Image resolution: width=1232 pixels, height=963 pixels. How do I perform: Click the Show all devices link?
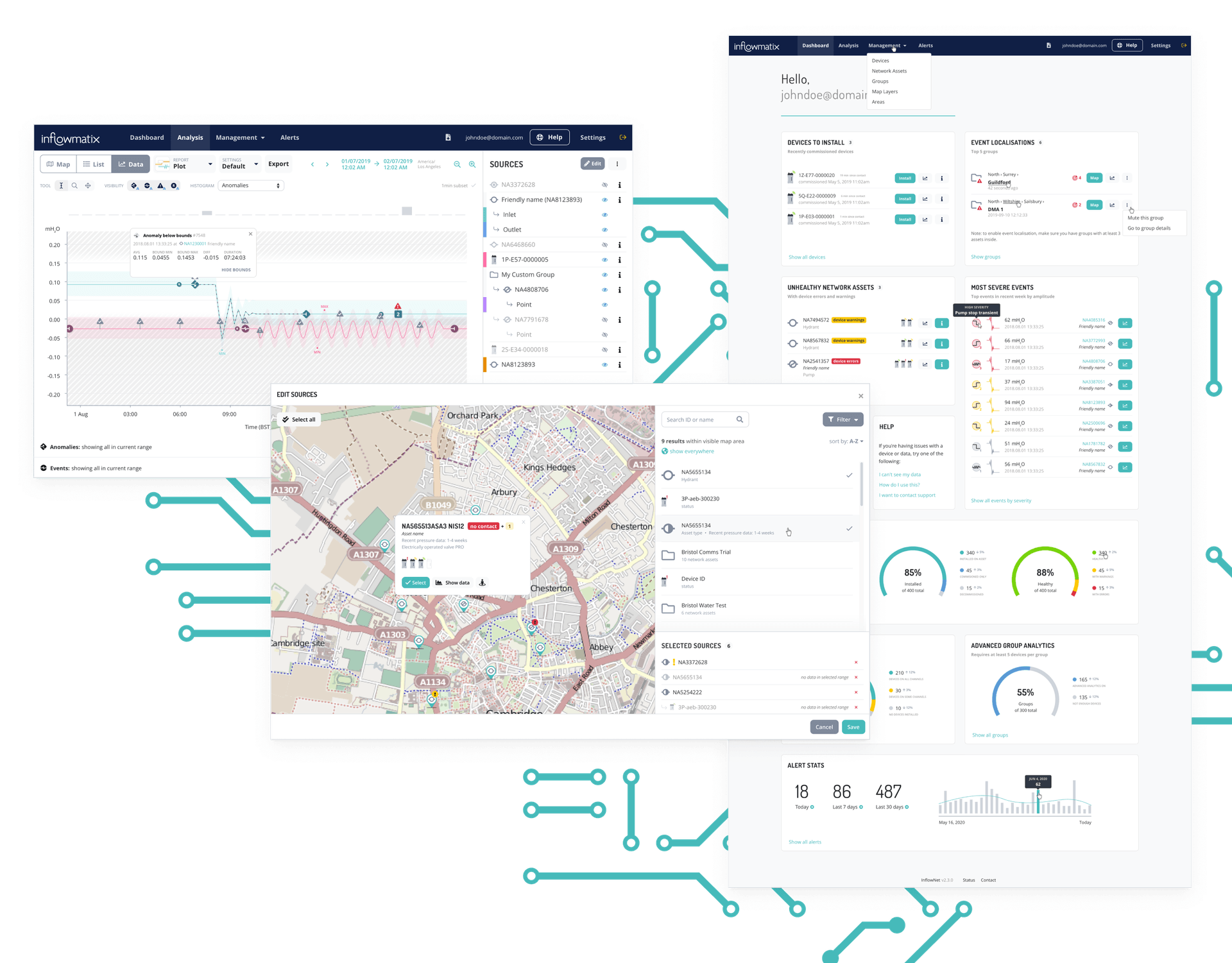(807, 257)
